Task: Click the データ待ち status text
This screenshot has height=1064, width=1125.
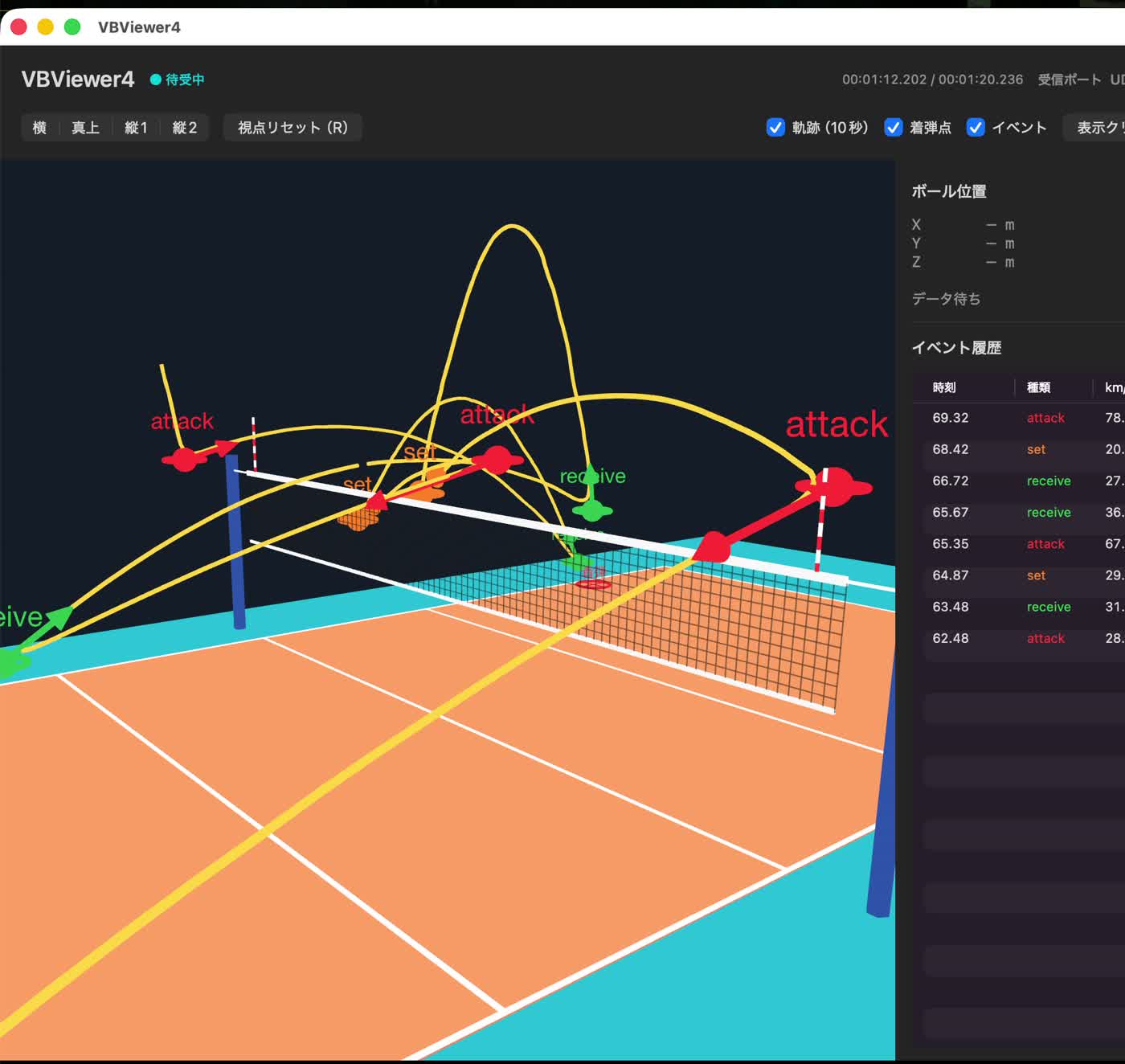Action: pos(946,299)
